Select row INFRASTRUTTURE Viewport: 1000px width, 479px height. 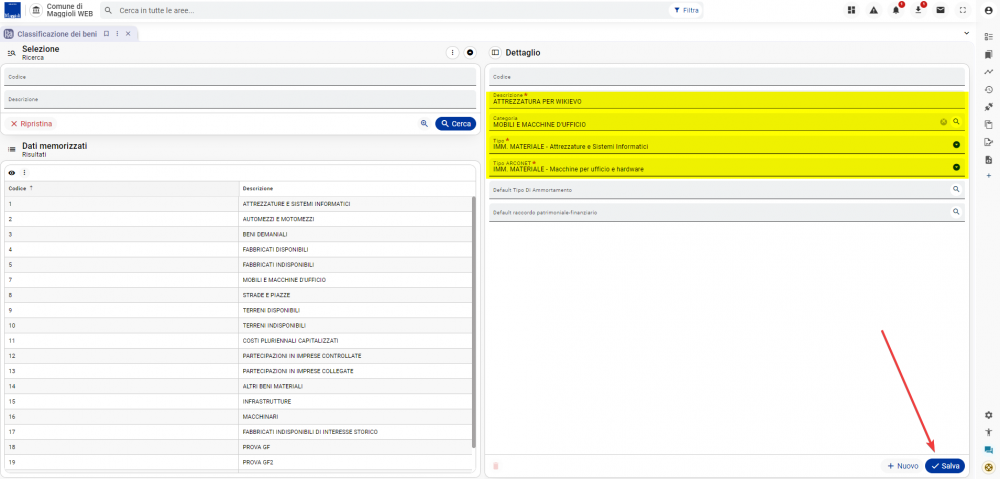[x=239, y=401]
